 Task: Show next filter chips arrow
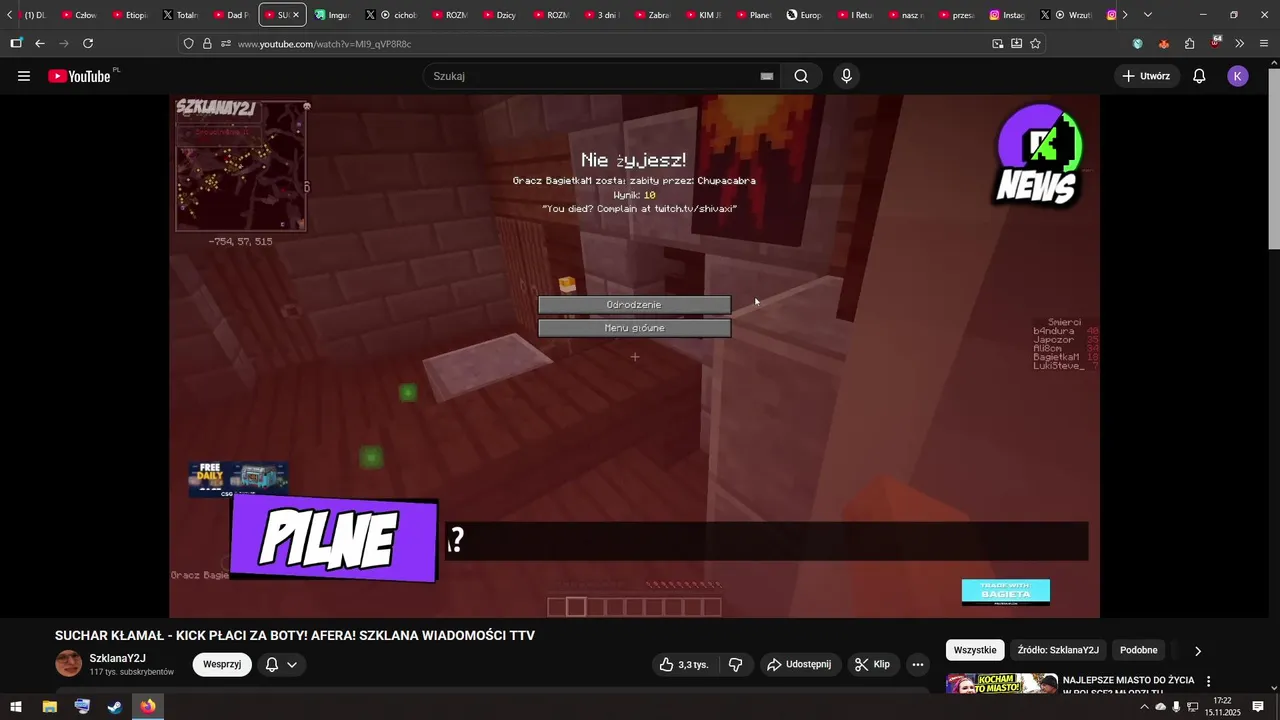pos(1197,651)
